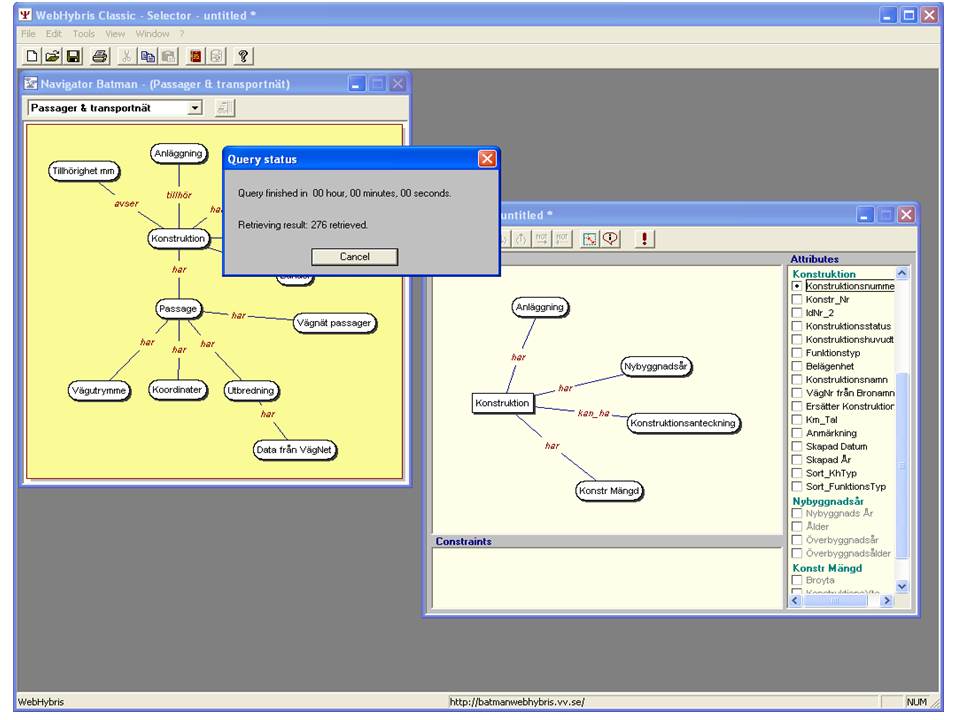Tick the Konstruktionsstatus checkbox
Screen dimensions: 960x720
click(797, 326)
